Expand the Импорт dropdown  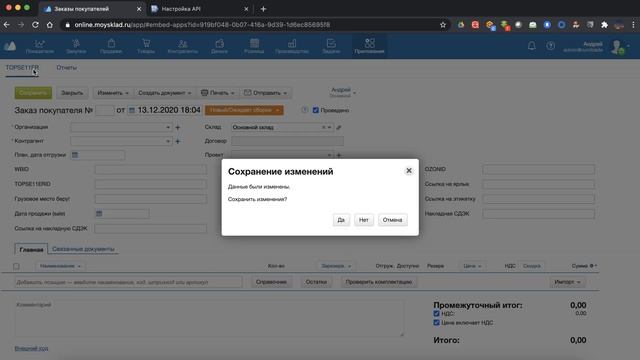coord(567,282)
